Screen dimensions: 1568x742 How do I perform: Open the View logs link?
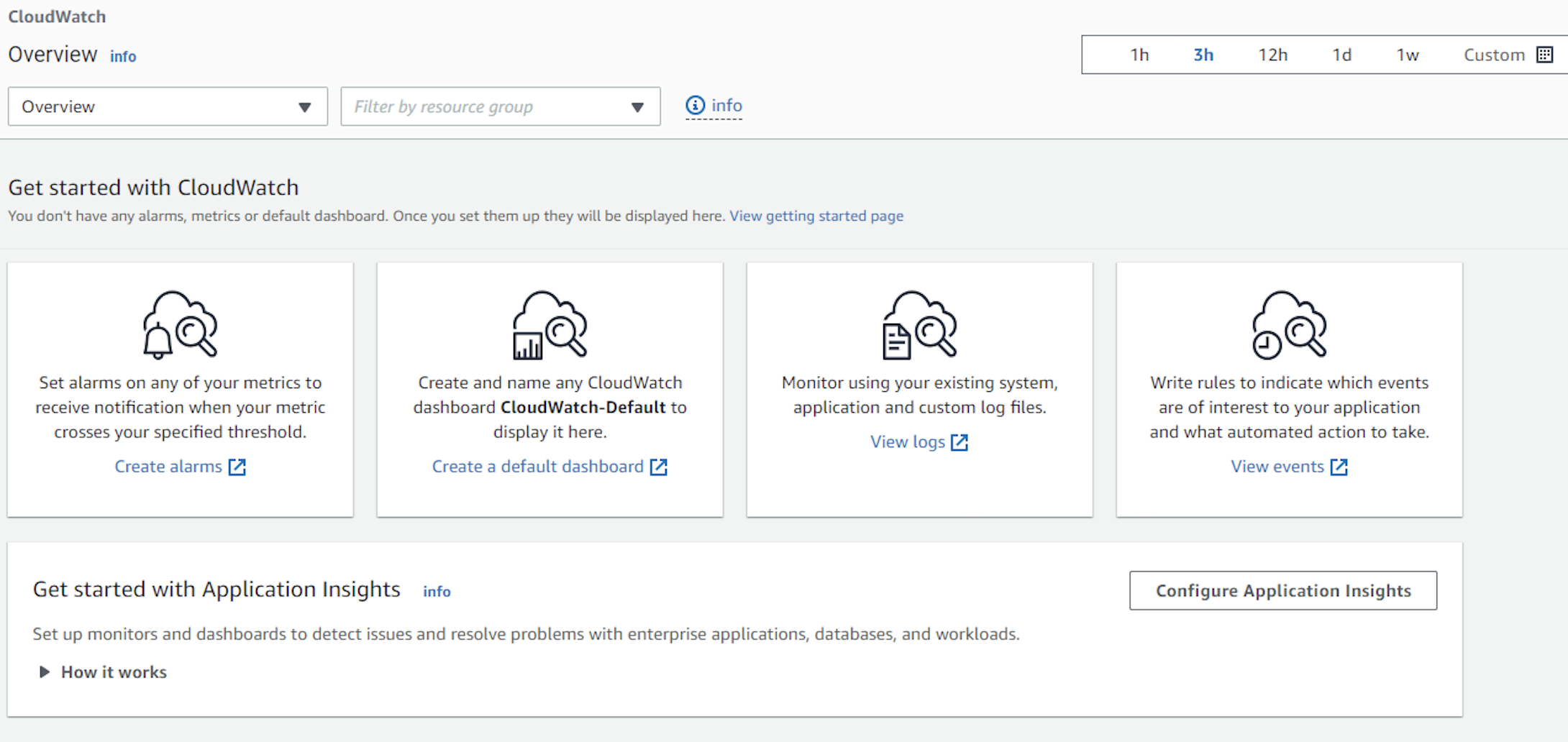[x=908, y=442]
